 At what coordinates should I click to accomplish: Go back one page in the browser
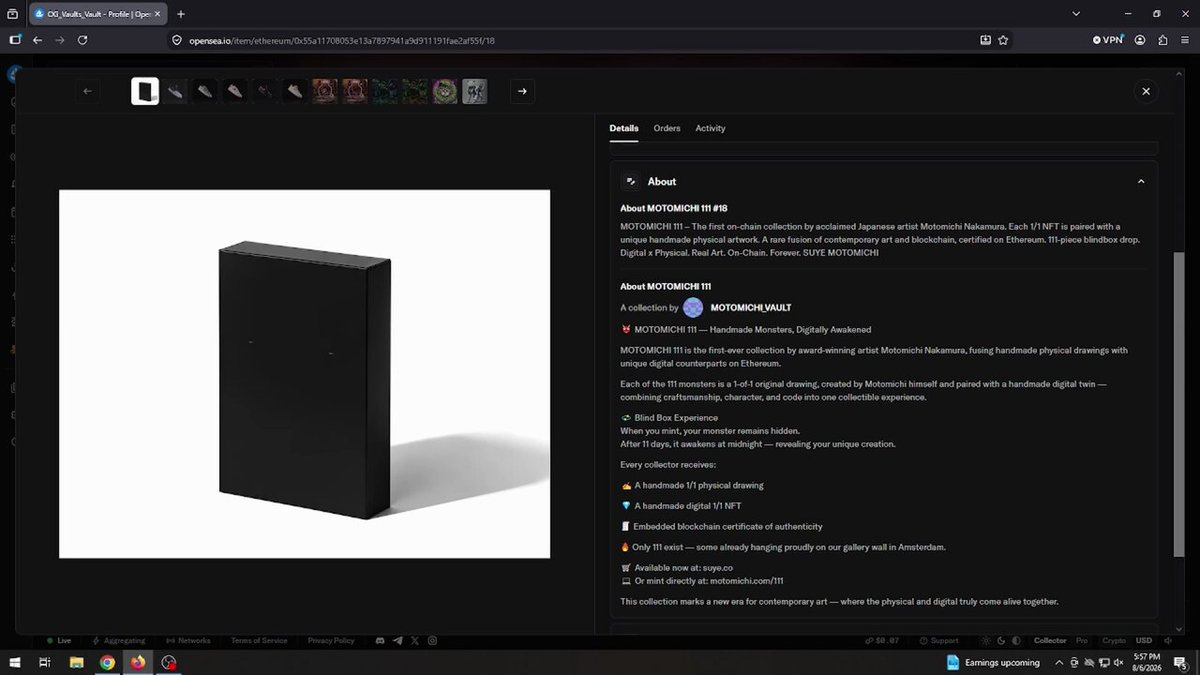pos(37,40)
